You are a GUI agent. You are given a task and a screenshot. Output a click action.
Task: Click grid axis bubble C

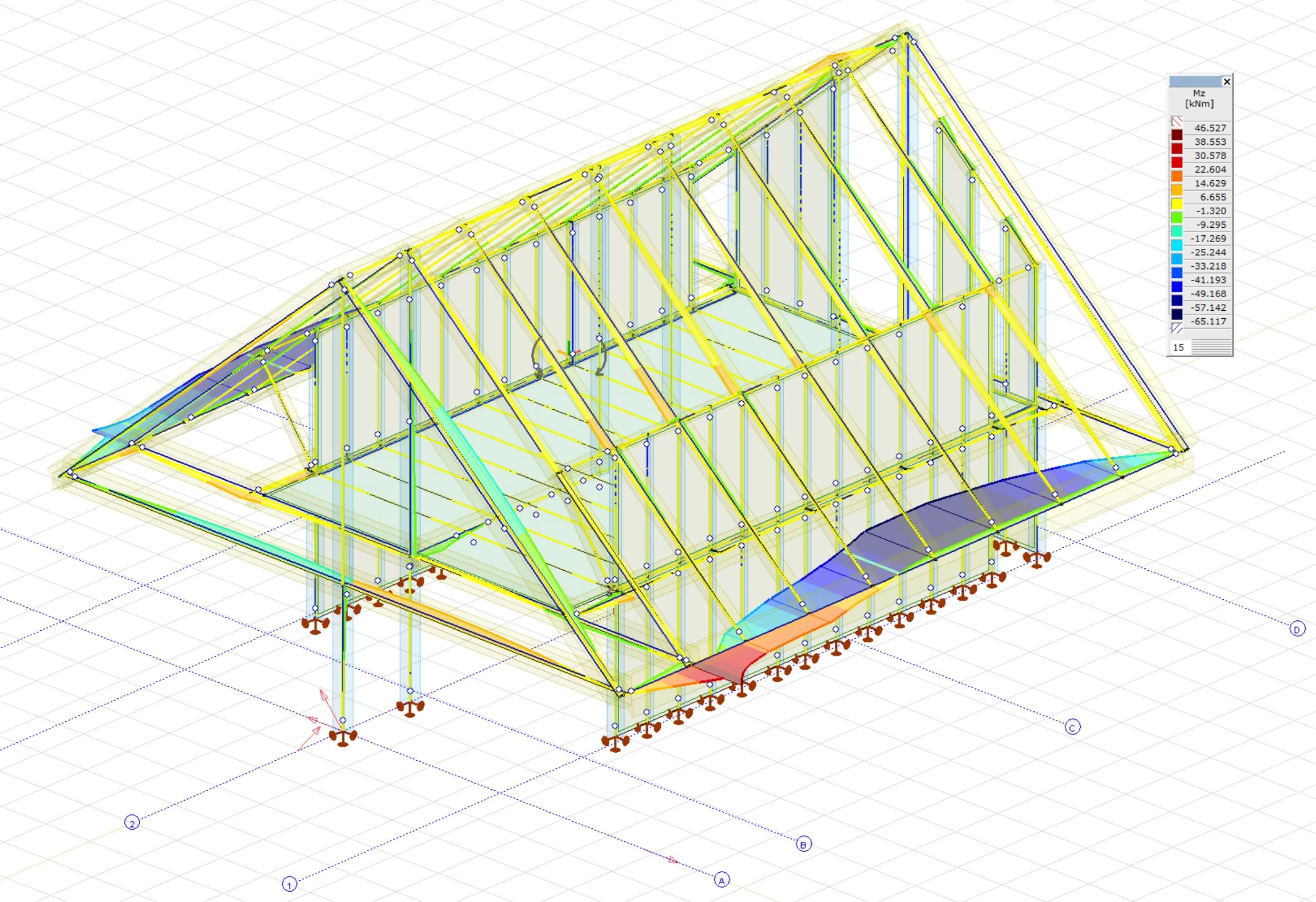[x=1072, y=727]
